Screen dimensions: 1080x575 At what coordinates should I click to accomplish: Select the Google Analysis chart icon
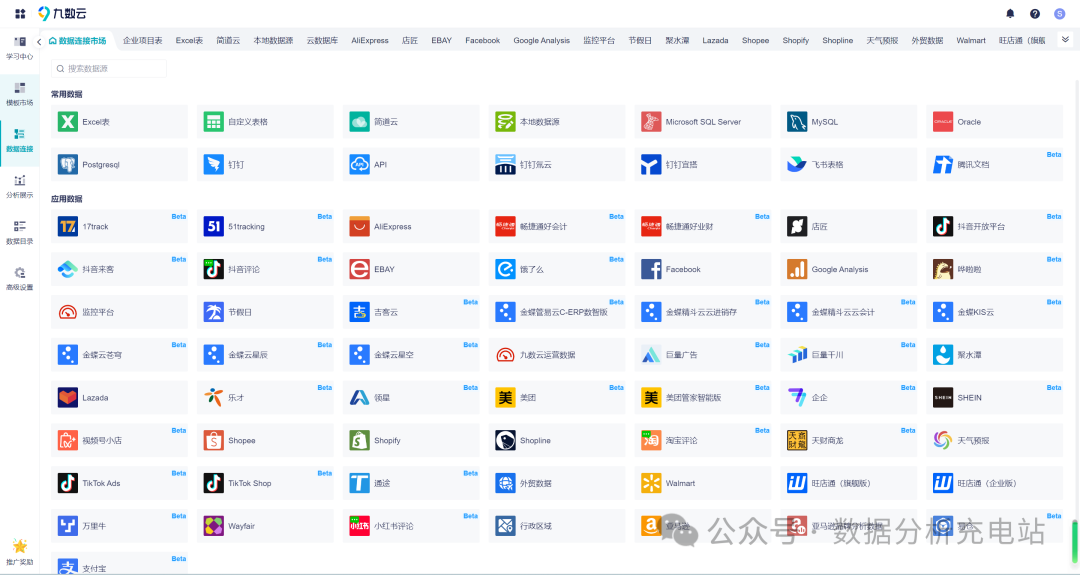(797, 269)
